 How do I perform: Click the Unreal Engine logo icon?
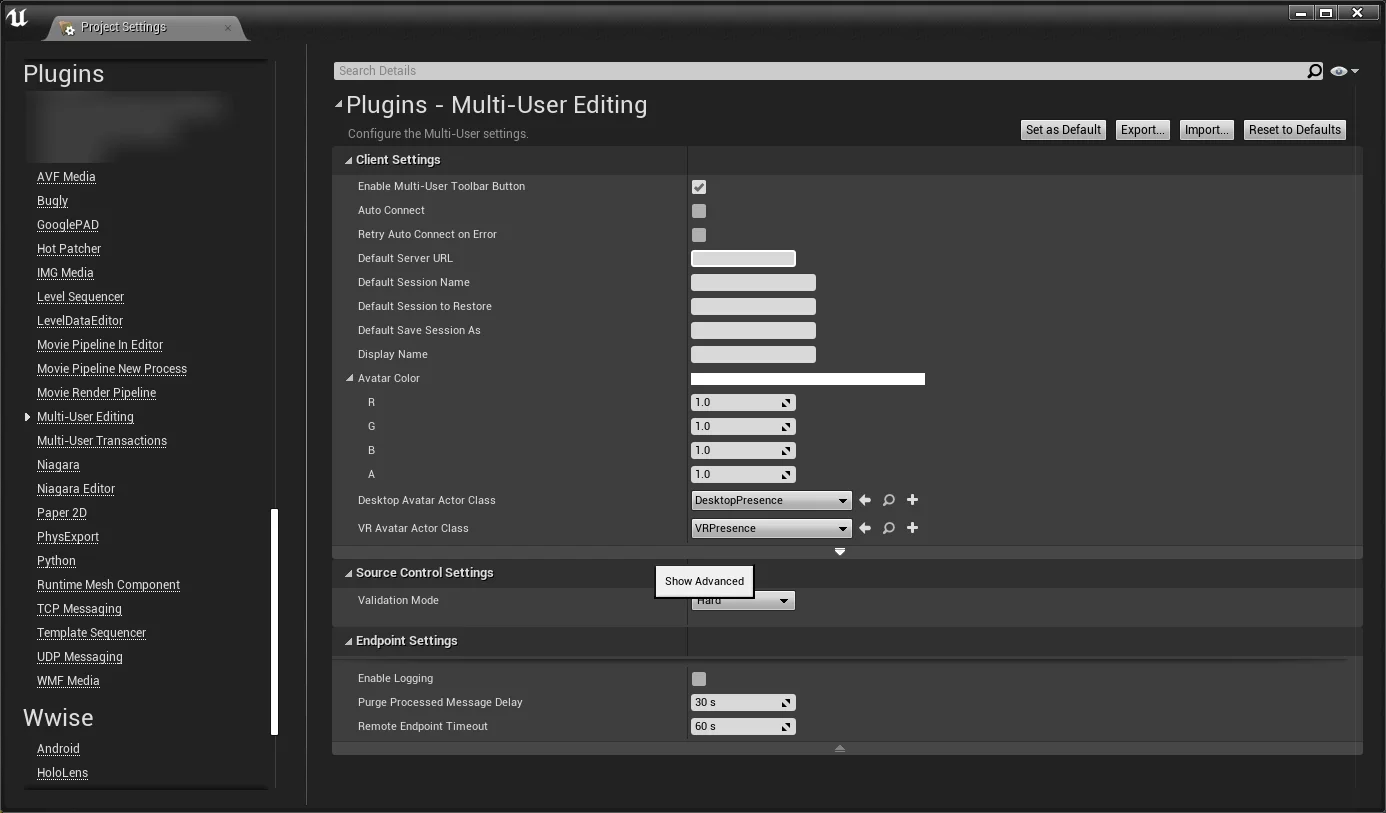16,16
